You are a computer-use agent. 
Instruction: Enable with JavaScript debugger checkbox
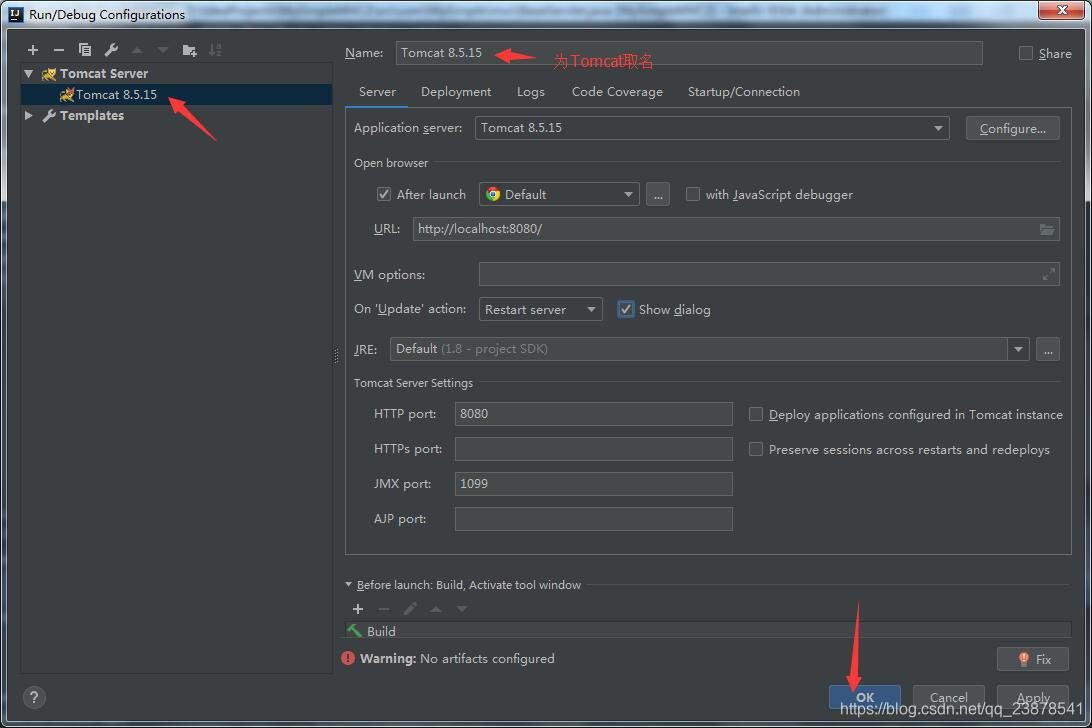pyautogui.click(x=692, y=194)
